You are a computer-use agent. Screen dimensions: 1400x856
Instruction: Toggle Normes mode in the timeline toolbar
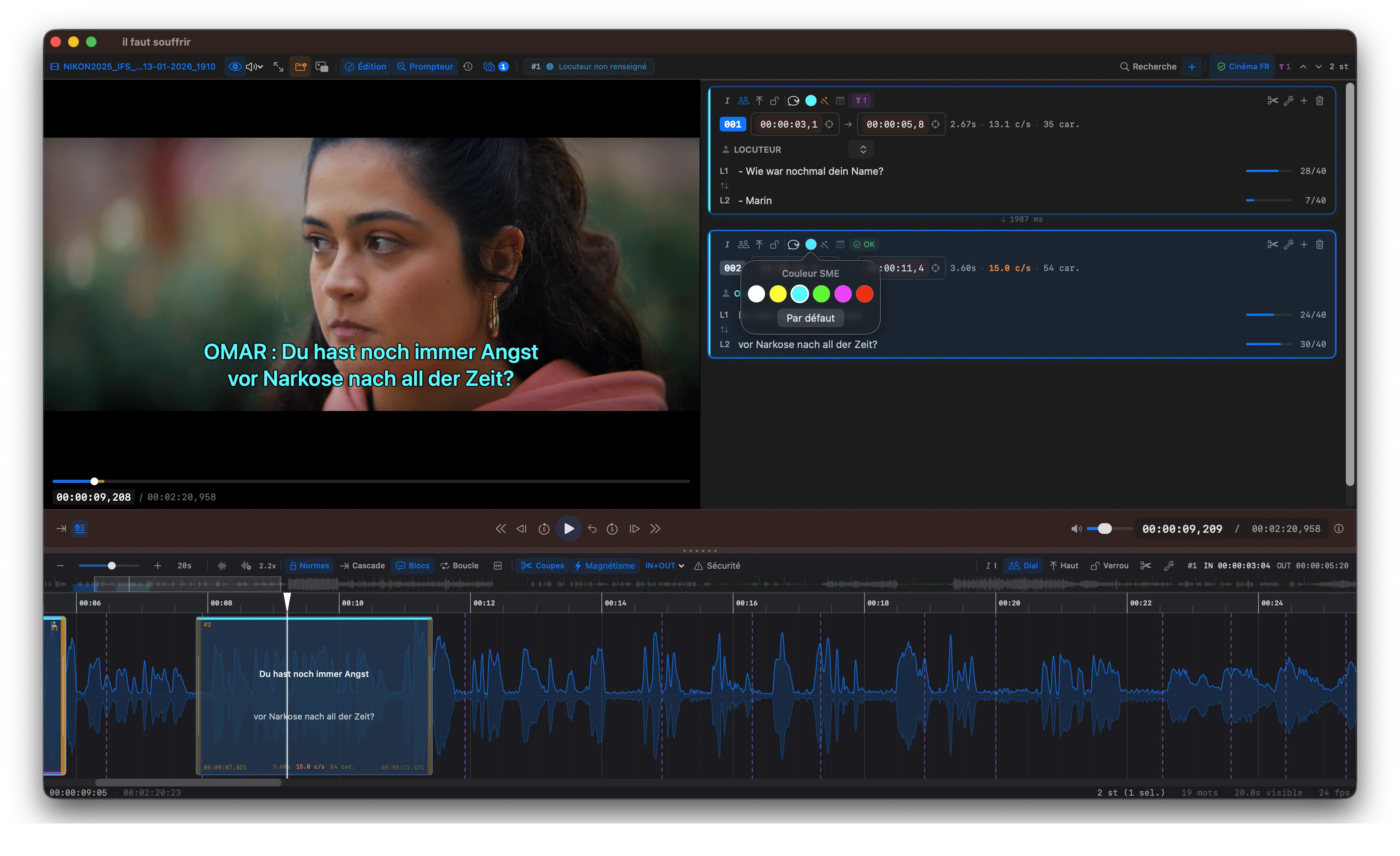coord(309,566)
